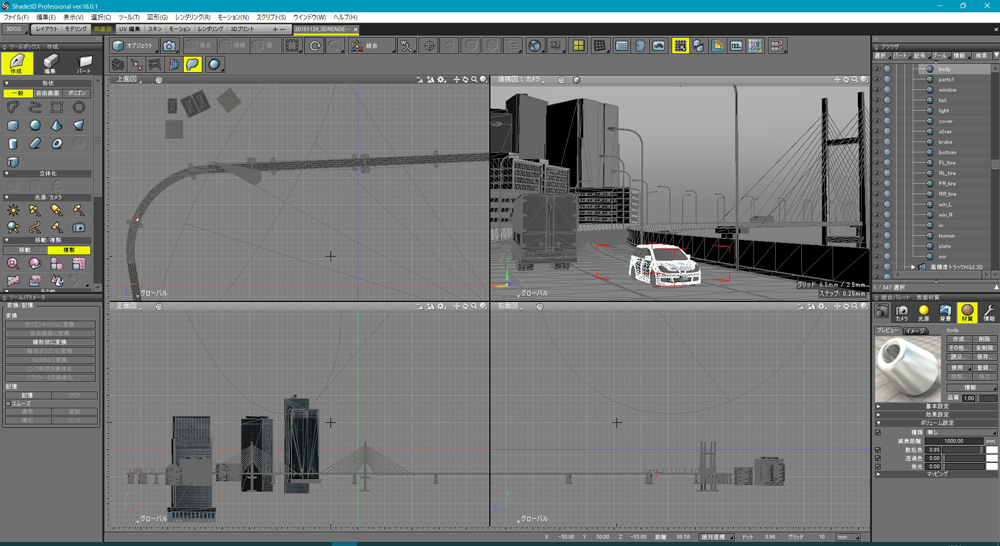Open the 統合 manipulator dropdown
Viewport: 1000px width, 546px height.
[x=371, y=46]
